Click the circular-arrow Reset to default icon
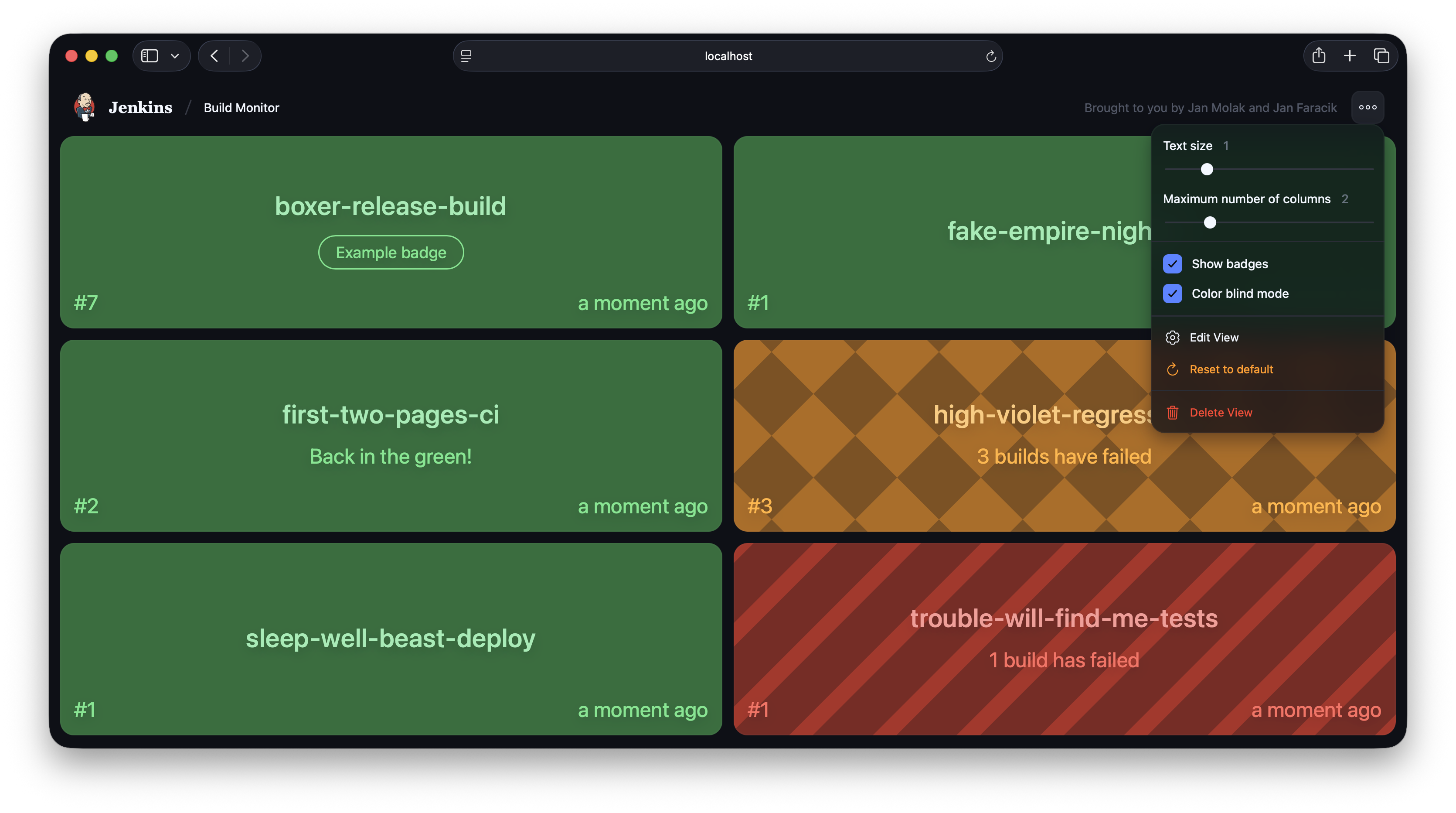 (1172, 369)
